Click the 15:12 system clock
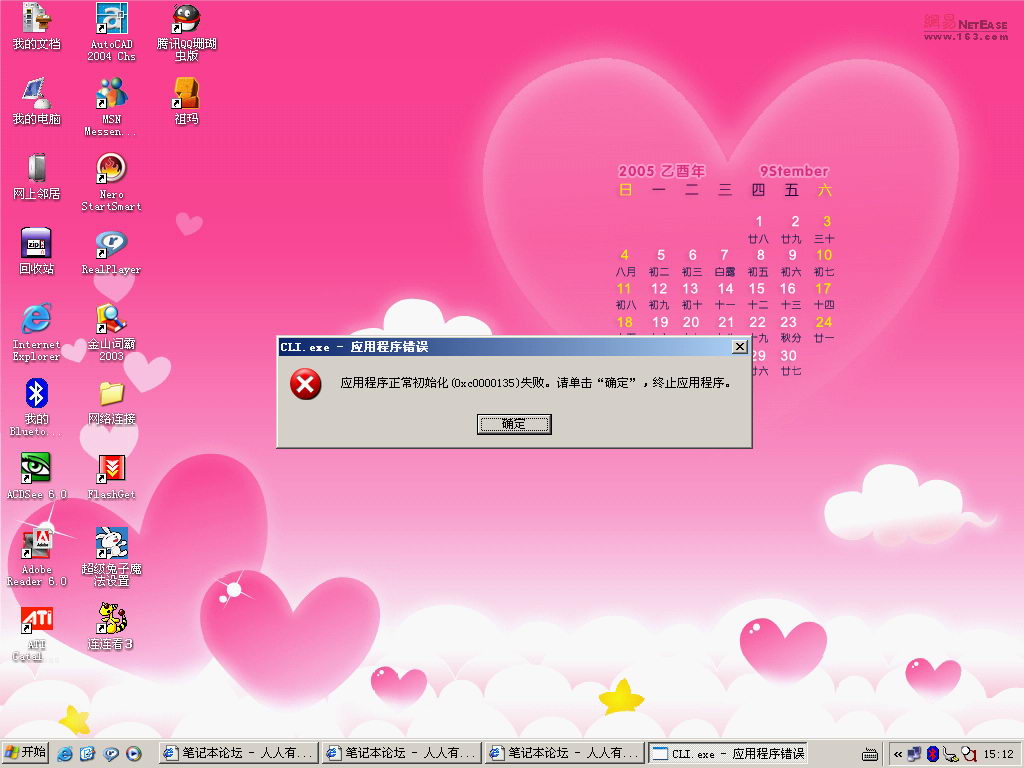 (999, 754)
